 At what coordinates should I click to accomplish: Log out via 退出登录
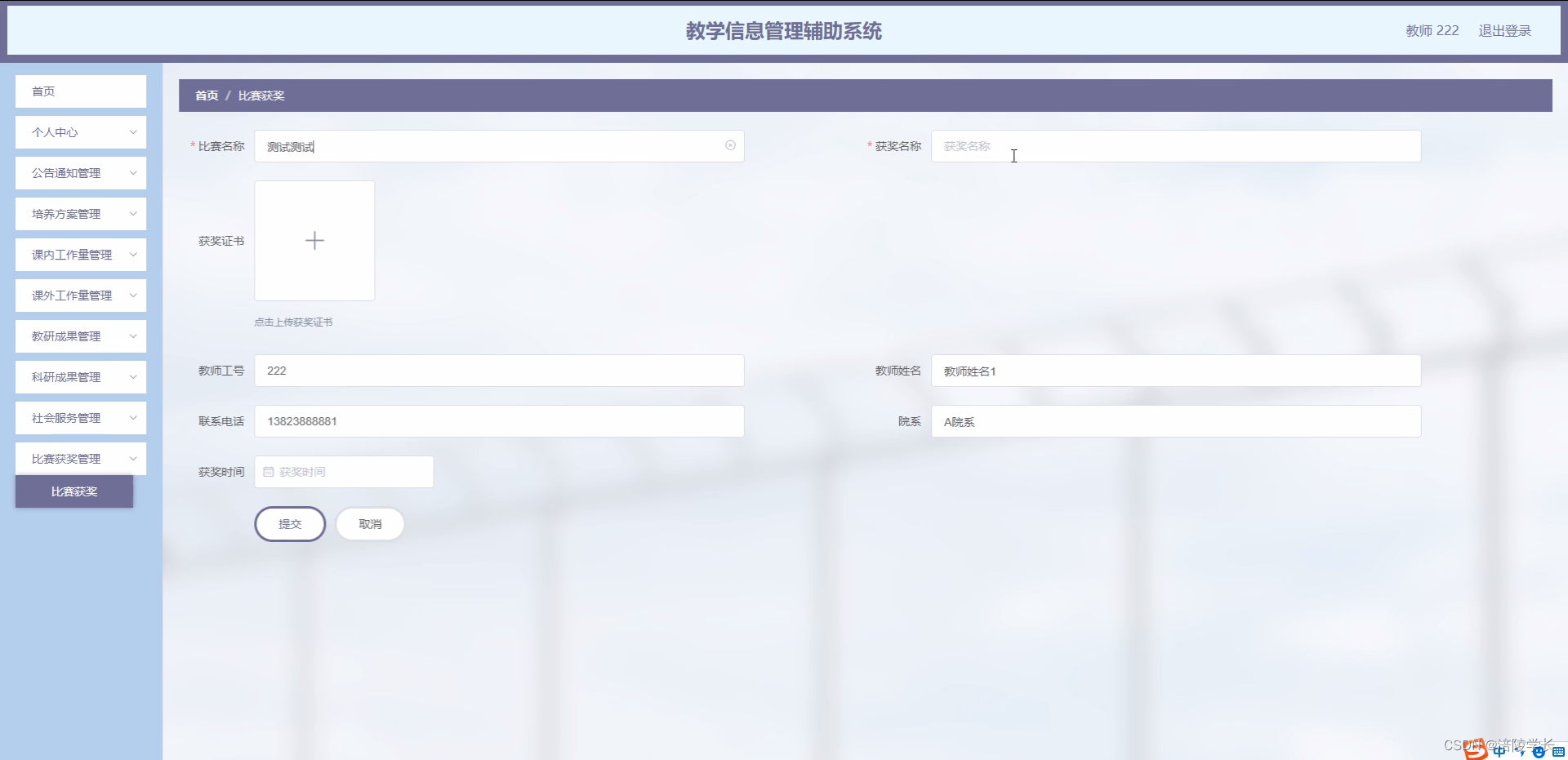tap(1505, 30)
